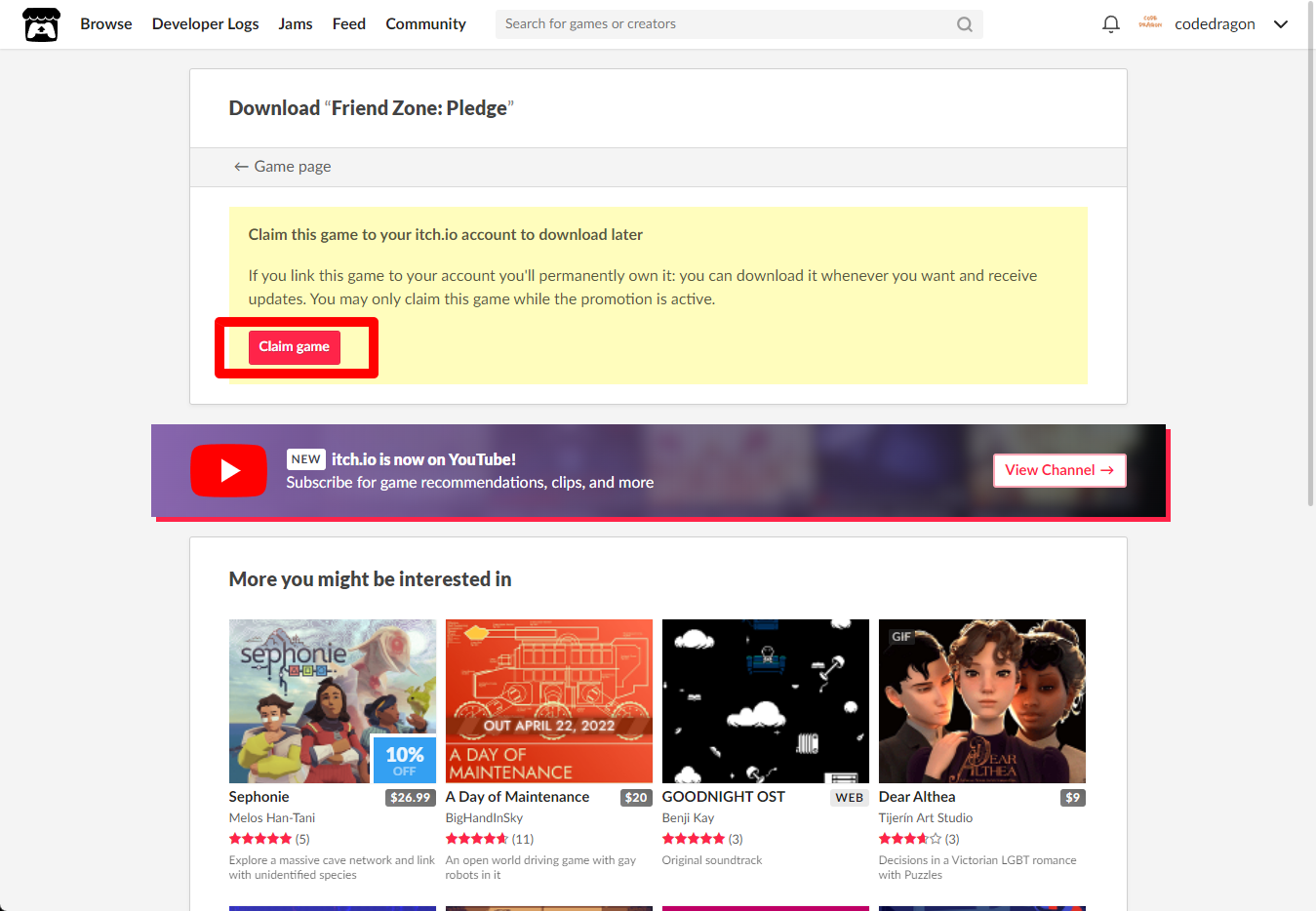This screenshot has width=1316, height=911.
Task: Open the GOODNIGHT OST thumbnail
Action: pos(766,701)
